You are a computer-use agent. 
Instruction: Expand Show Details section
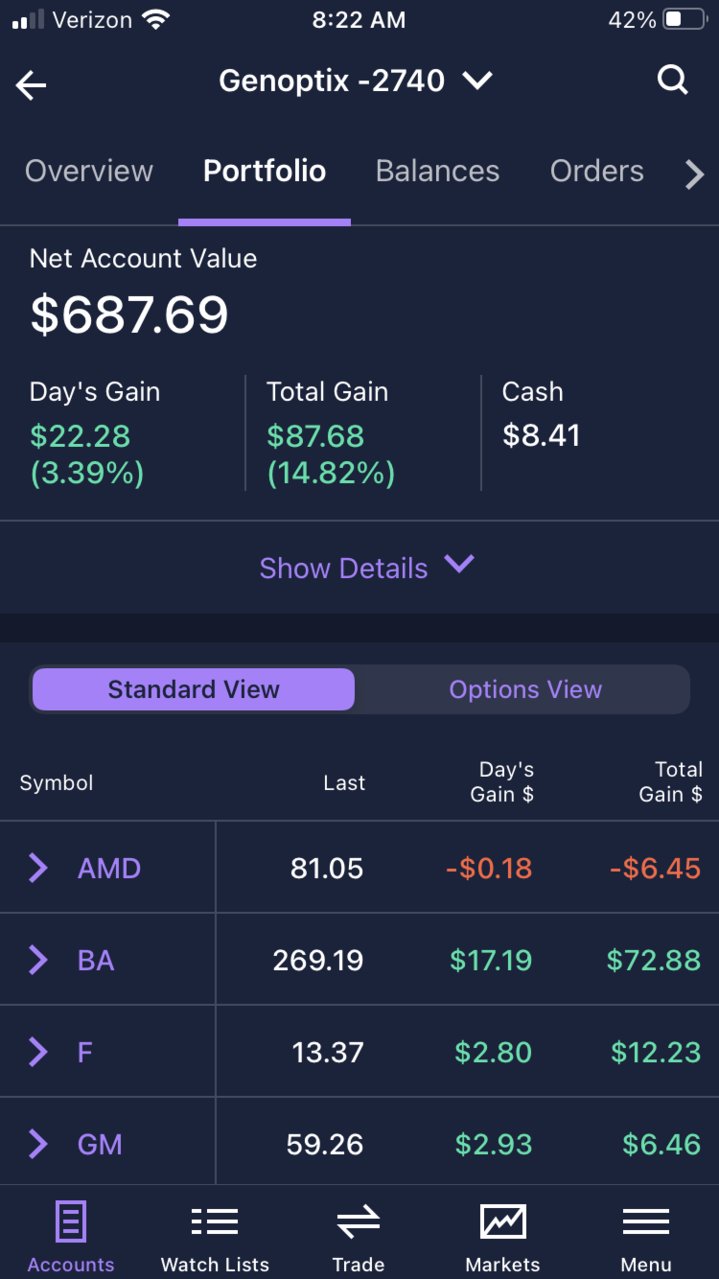click(x=366, y=567)
